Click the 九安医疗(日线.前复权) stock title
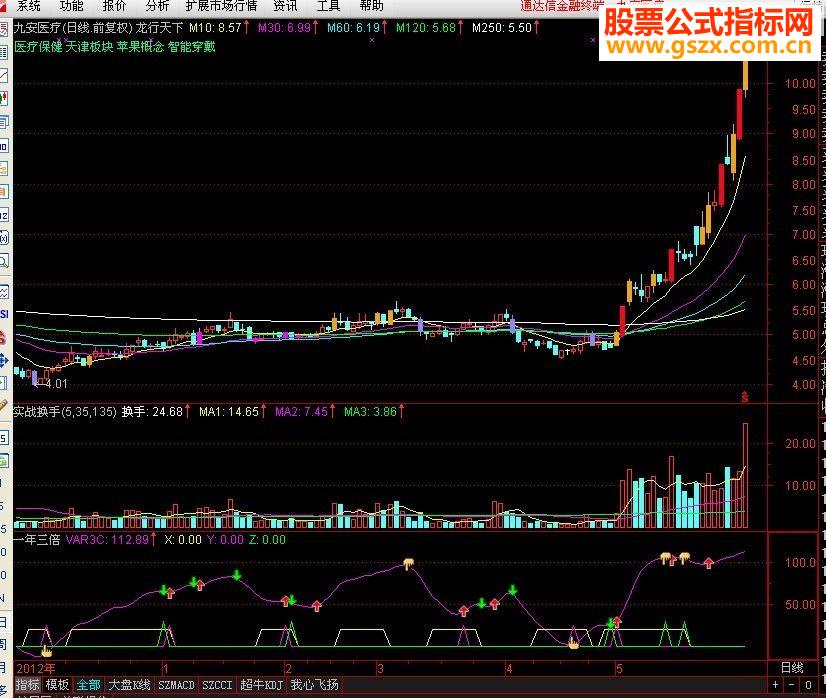 point(73,27)
